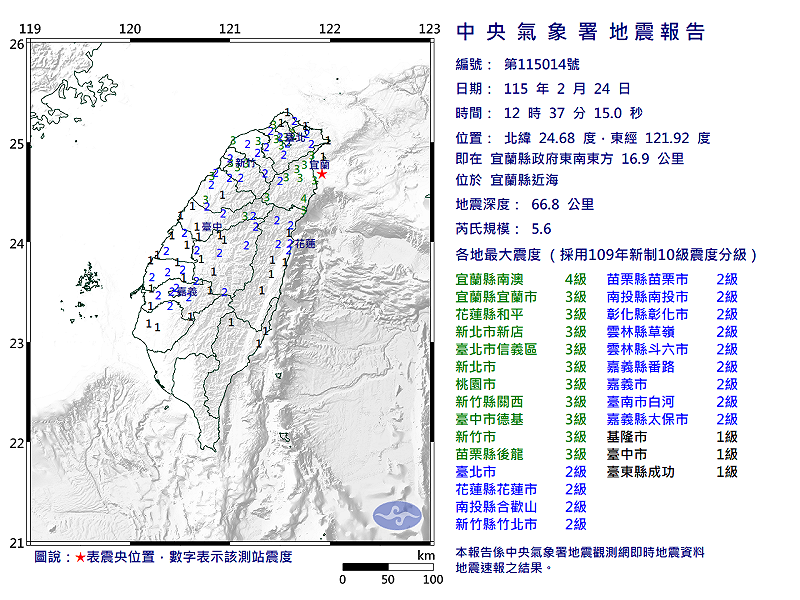Viewport: 800px width, 600px height.
Task: Click the red epicenter star on the map
Action: click(x=321, y=174)
